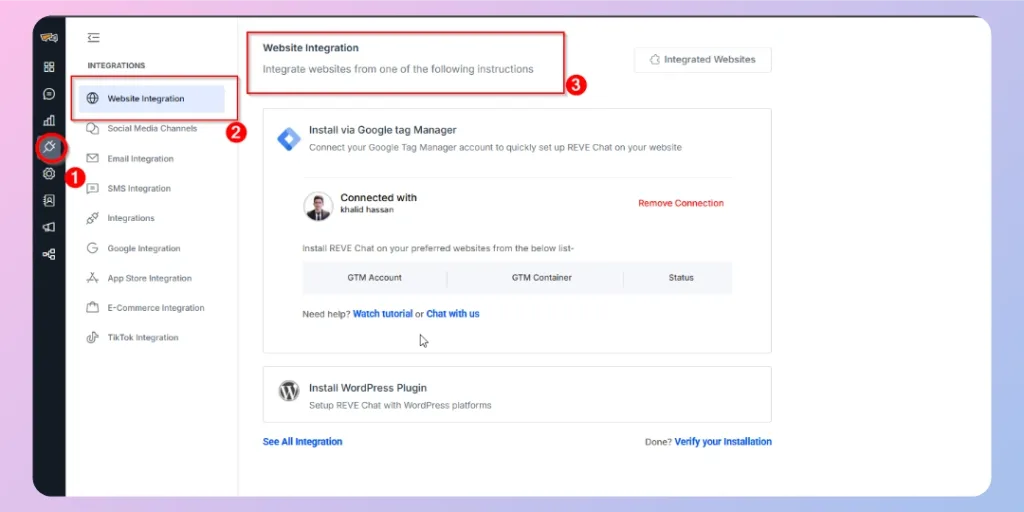Open the Watch tutorial link
The image size is (1024, 512).
tap(383, 313)
